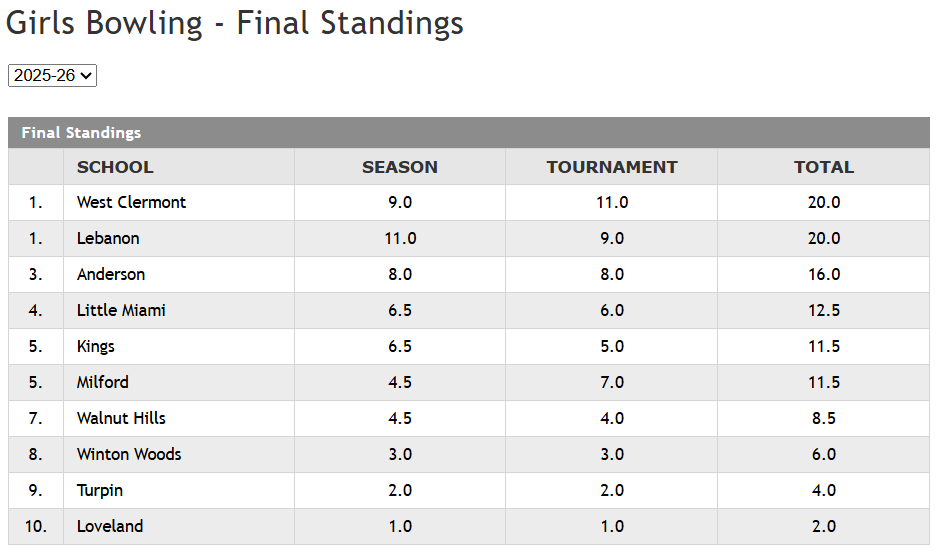Click the SCHOOL column header
This screenshot has height=560, width=938.
click(x=115, y=167)
